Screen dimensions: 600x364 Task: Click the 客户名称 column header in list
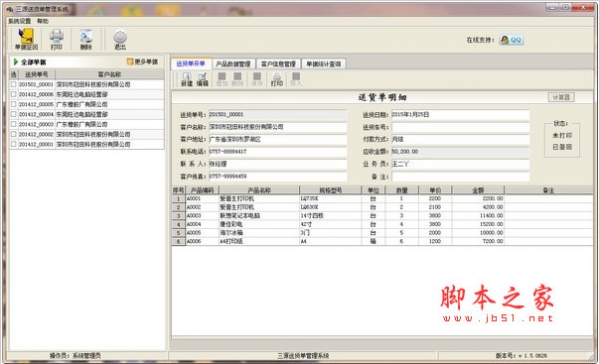click(109, 74)
